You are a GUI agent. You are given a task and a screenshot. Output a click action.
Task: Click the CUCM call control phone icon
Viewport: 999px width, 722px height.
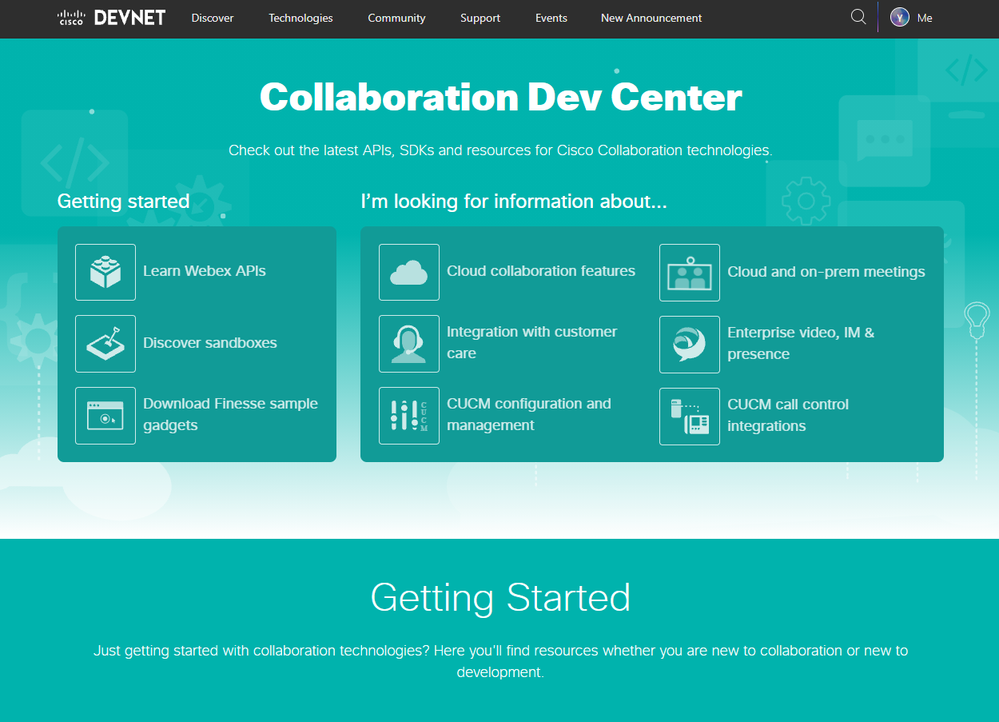pyautogui.click(x=689, y=416)
